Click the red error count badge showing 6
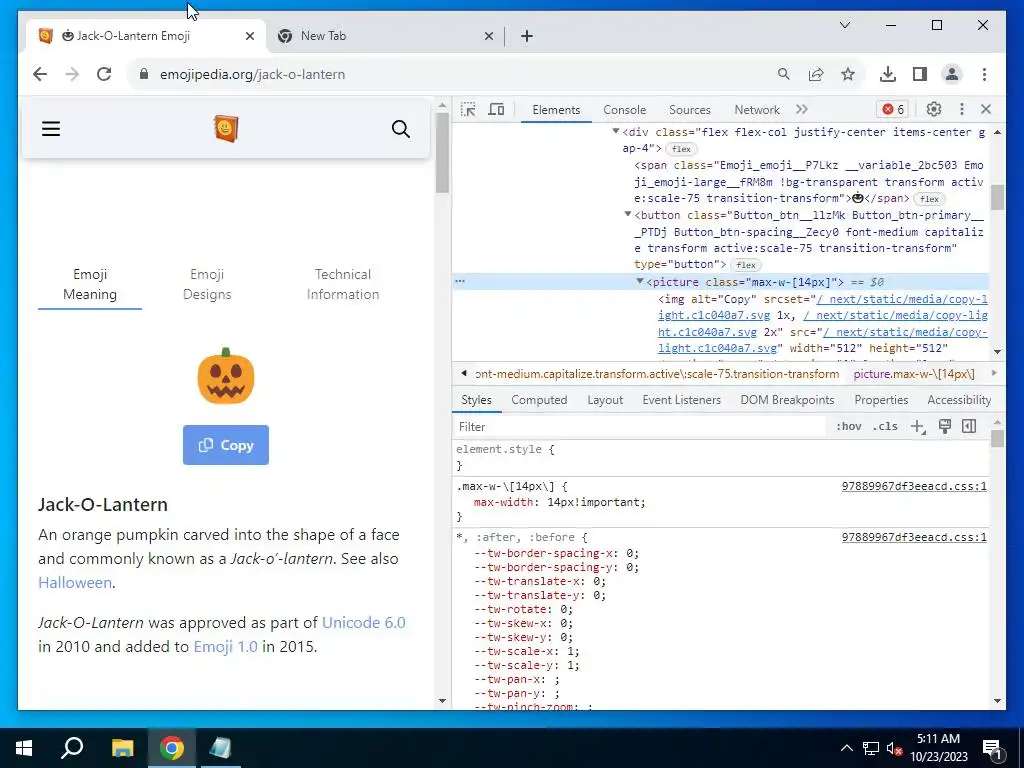This screenshot has width=1024, height=768. coord(893,109)
